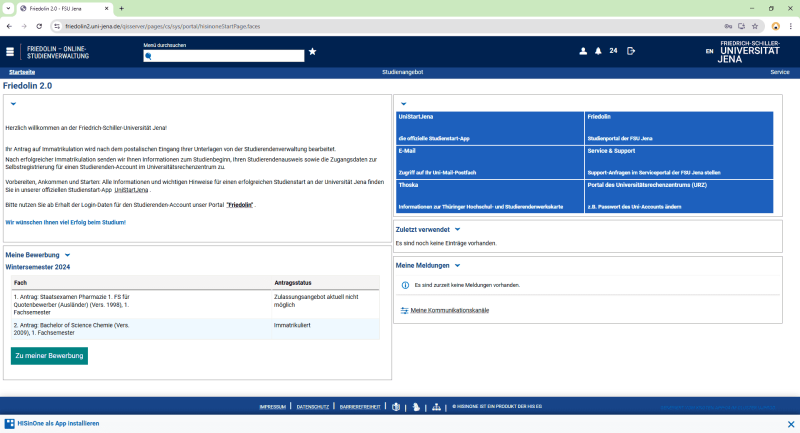Viewport: 800px width, 433px height.
Task: Click the footer shield help icon
Action: [x=396, y=406]
